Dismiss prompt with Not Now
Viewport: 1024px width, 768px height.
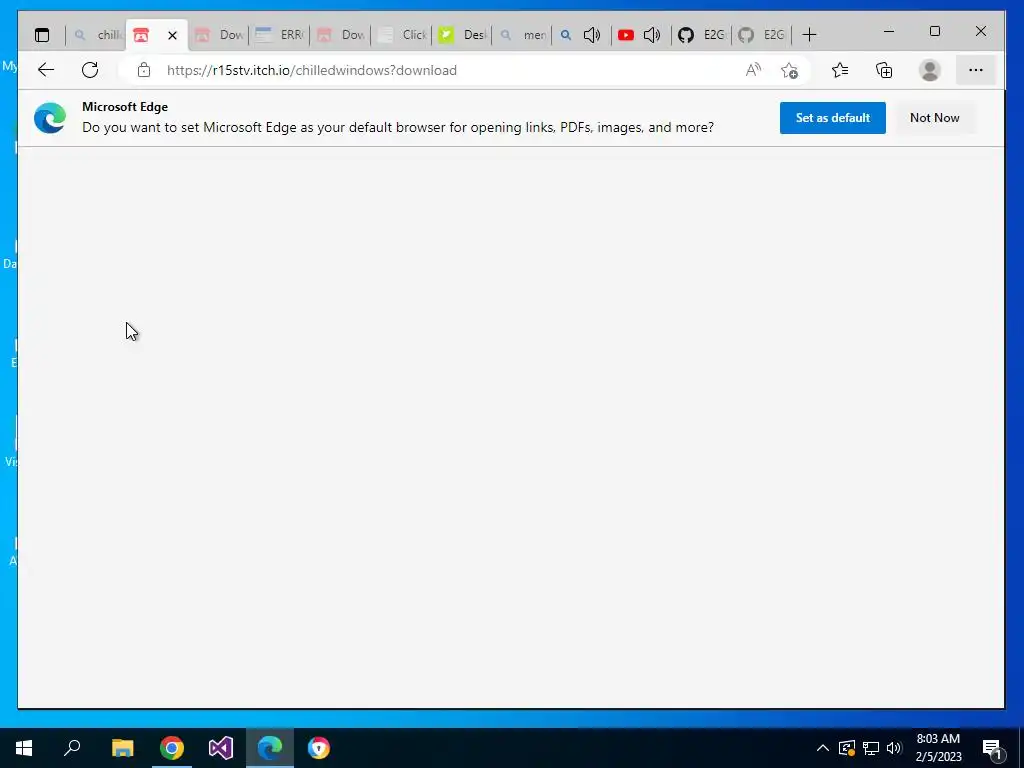coord(935,118)
